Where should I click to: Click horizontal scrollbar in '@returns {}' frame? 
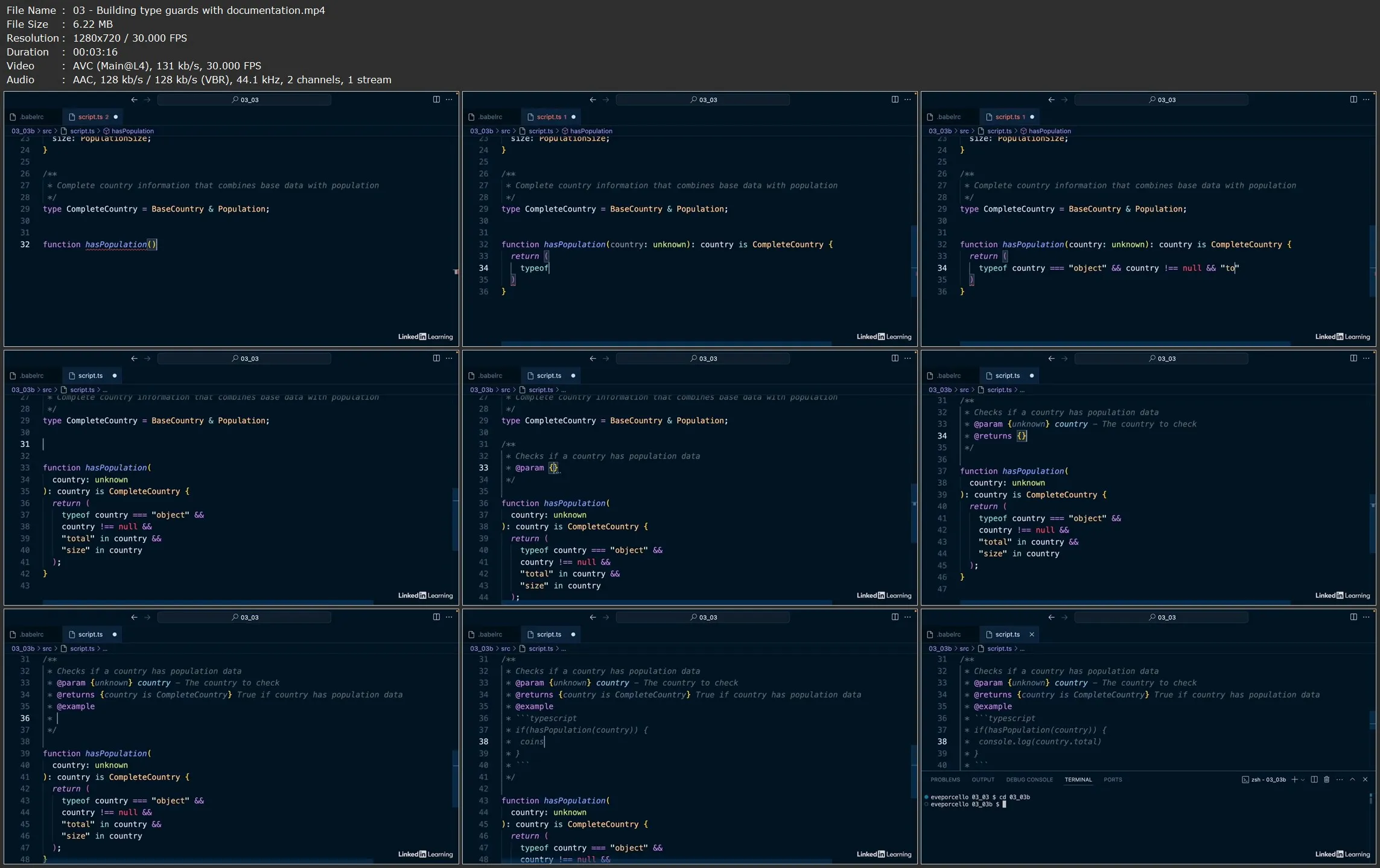click(1125, 603)
